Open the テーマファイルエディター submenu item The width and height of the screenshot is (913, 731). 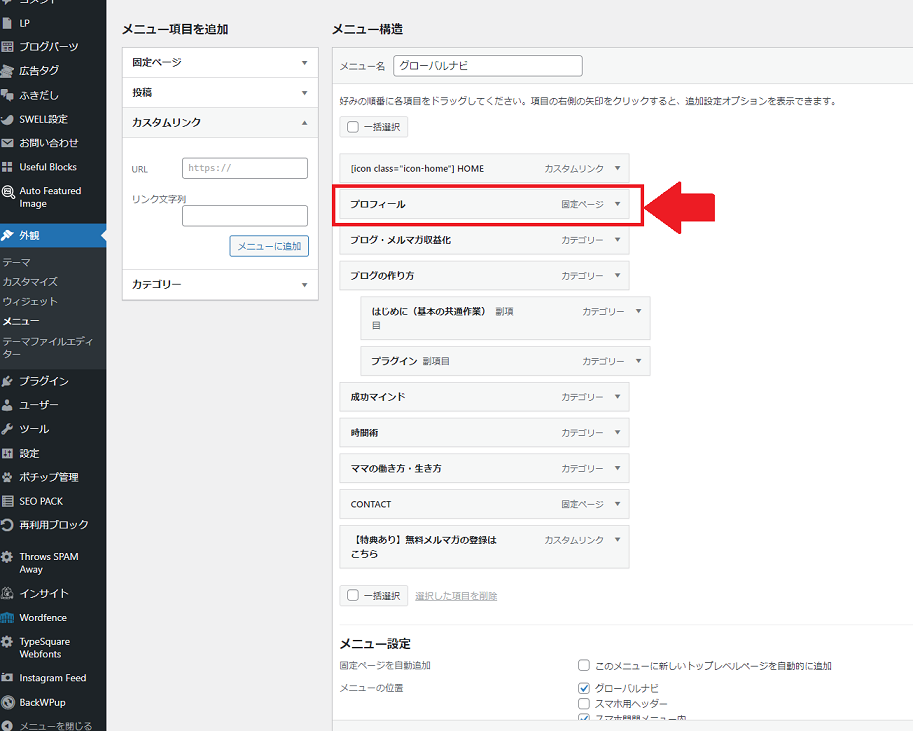[x=48, y=348]
